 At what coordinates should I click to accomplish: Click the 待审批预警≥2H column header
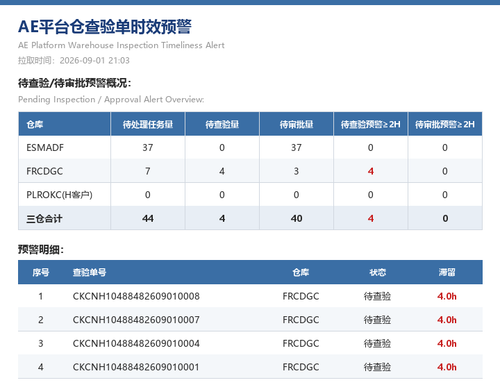[x=445, y=124]
